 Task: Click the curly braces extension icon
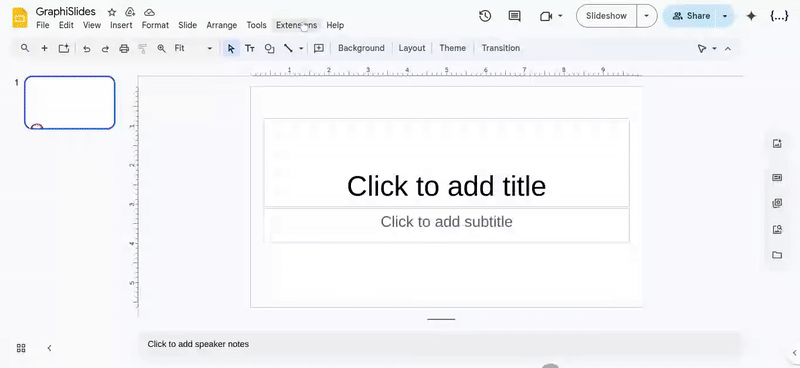tap(779, 16)
